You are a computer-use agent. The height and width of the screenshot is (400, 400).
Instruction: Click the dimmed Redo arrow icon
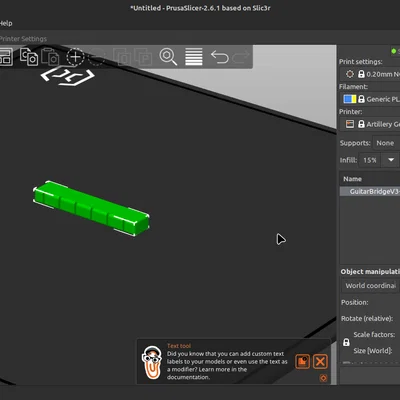point(241,57)
